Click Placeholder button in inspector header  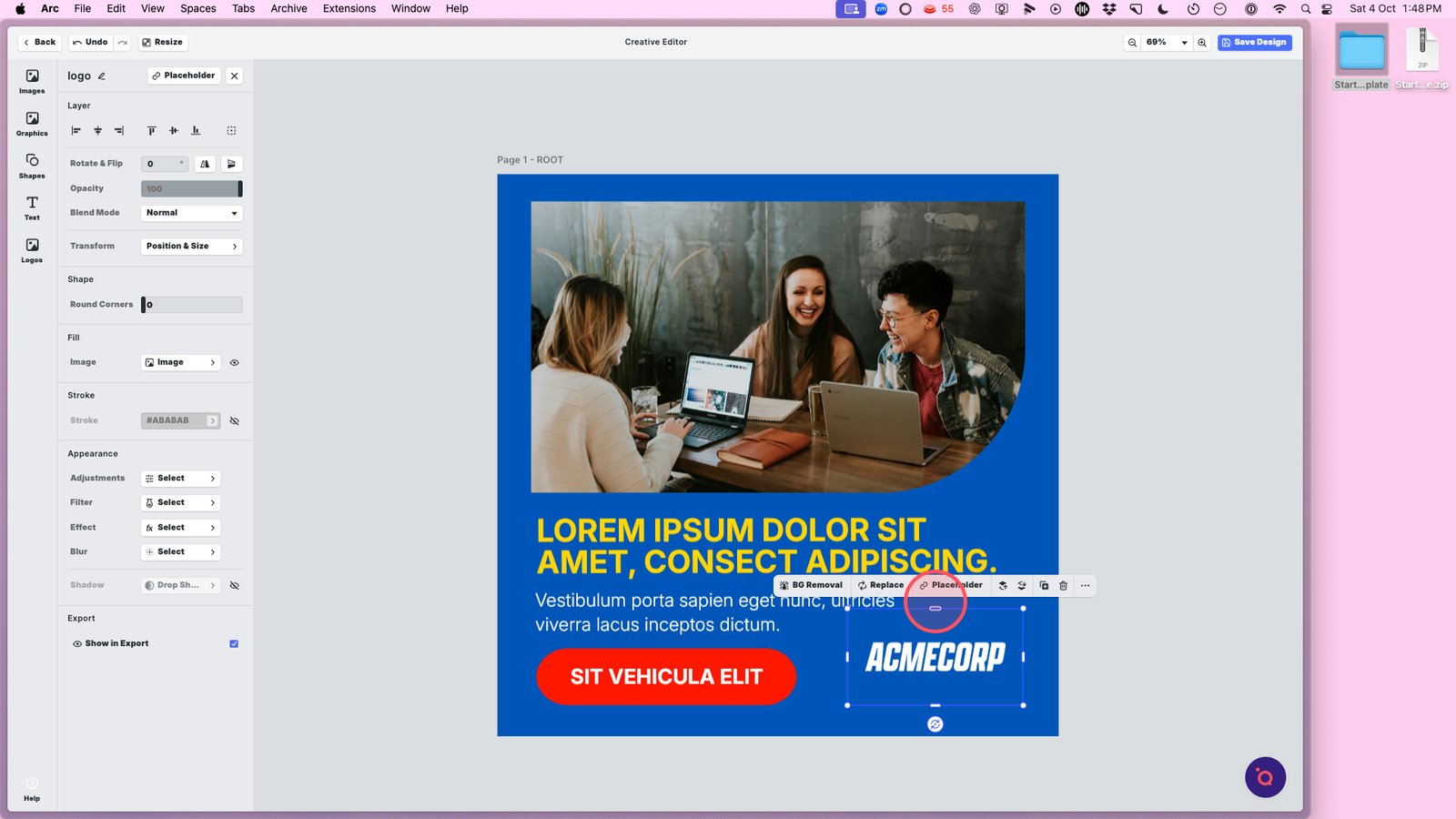(184, 76)
